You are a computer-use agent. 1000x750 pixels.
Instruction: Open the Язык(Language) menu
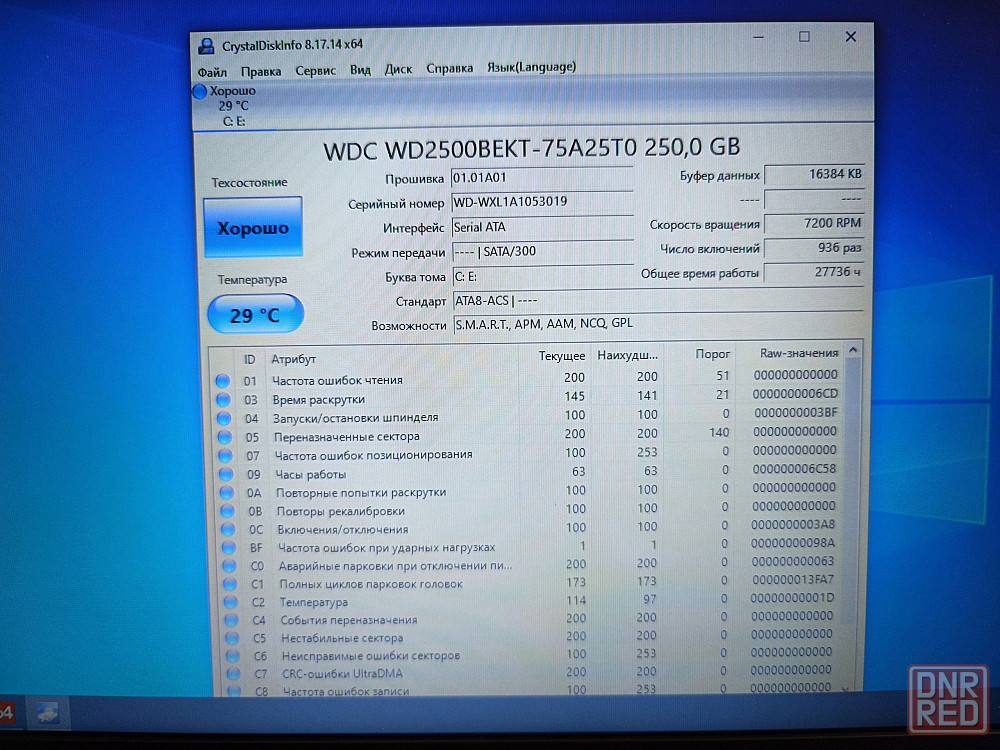(x=531, y=67)
